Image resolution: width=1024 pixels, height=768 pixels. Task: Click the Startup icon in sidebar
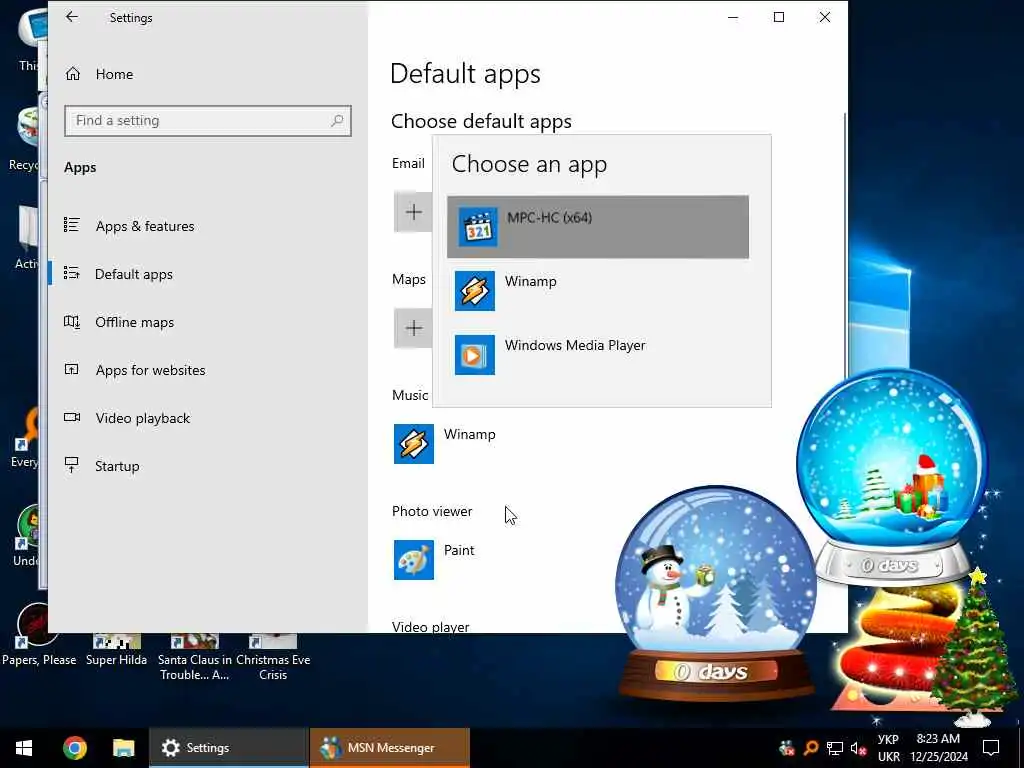(x=72, y=465)
